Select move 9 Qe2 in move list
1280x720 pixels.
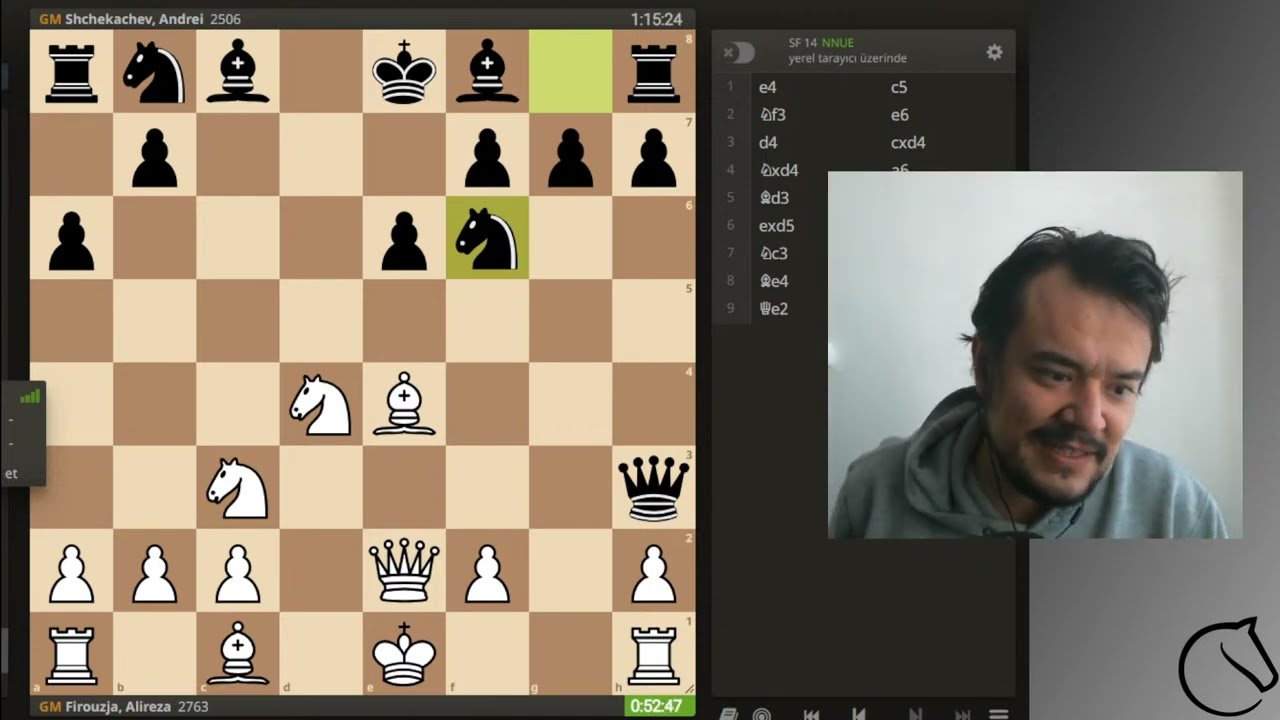(774, 309)
